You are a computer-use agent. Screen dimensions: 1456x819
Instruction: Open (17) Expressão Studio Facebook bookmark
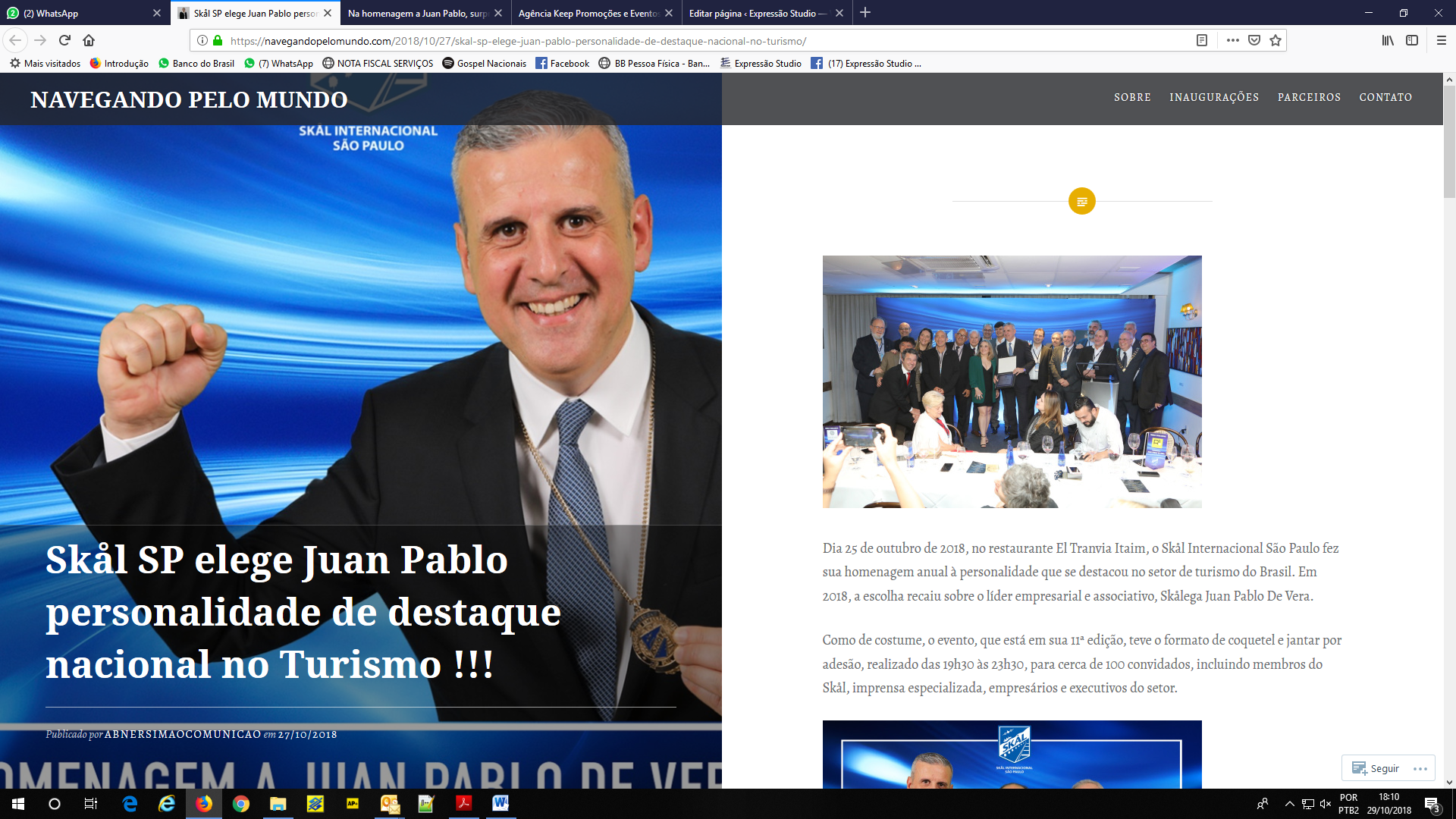coord(866,64)
